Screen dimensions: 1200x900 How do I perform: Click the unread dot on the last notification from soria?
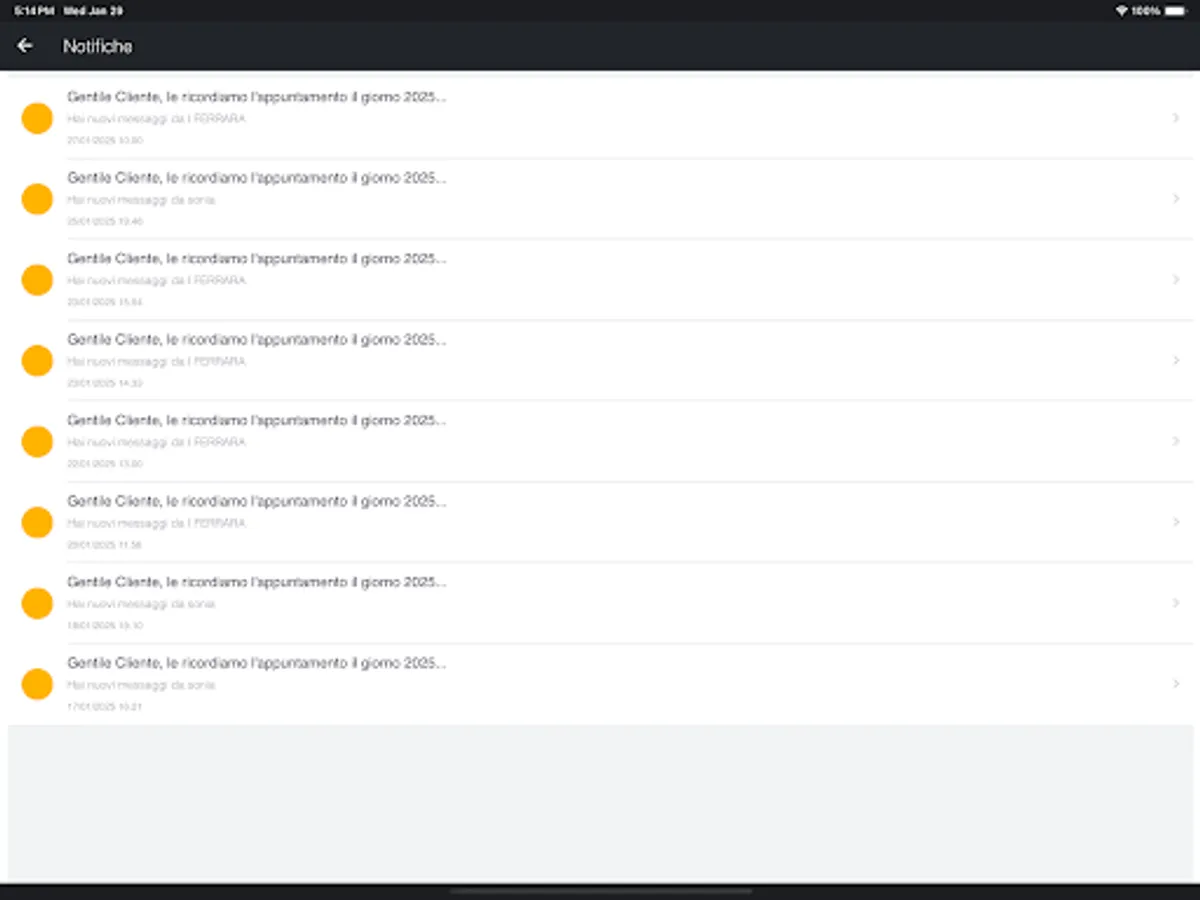[37, 684]
